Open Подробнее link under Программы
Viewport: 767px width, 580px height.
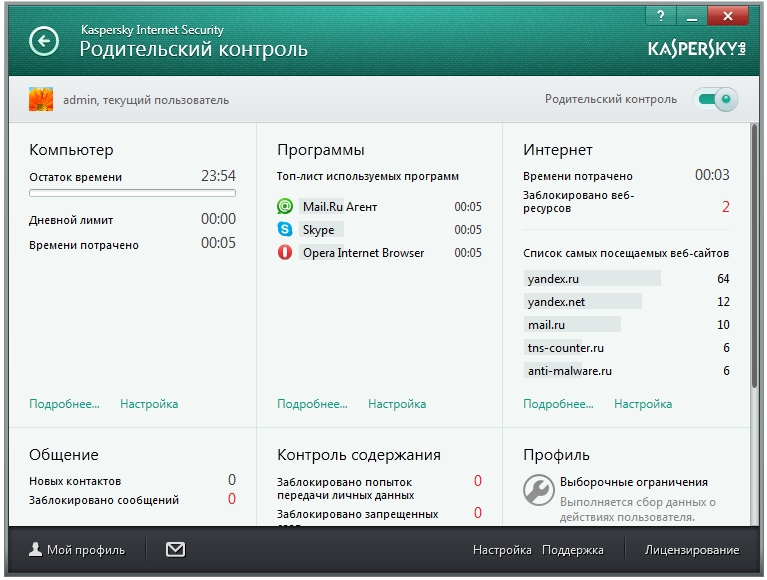312,404
